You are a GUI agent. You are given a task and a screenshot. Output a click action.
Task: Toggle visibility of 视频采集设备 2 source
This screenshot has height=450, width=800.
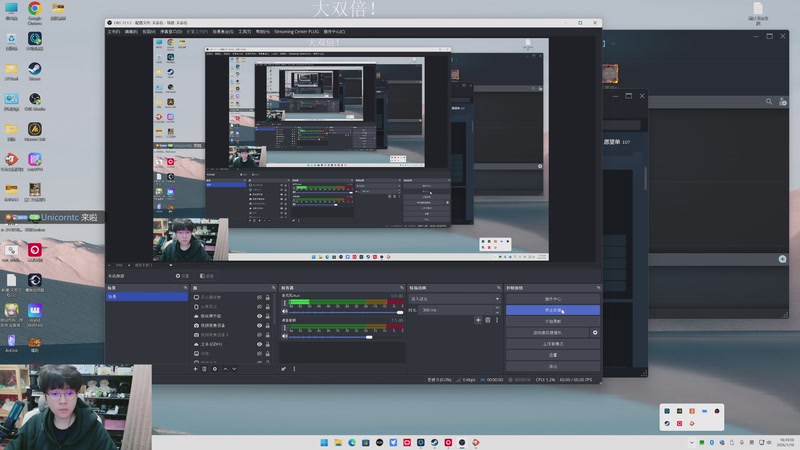tap(259, 335)
